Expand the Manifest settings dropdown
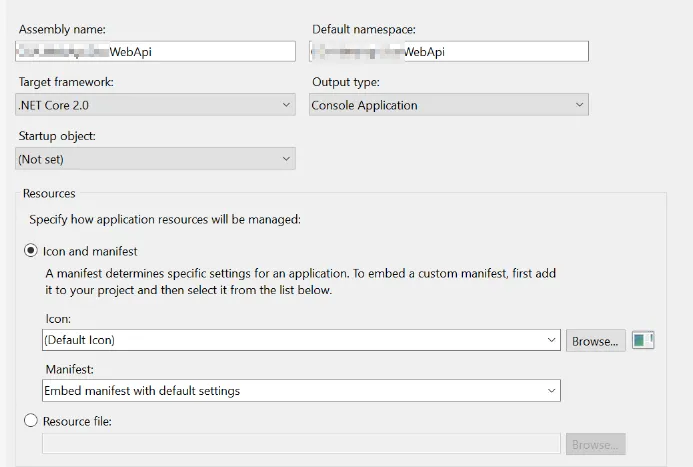Viewport: 693px width, 467px height. click(301, 391)
